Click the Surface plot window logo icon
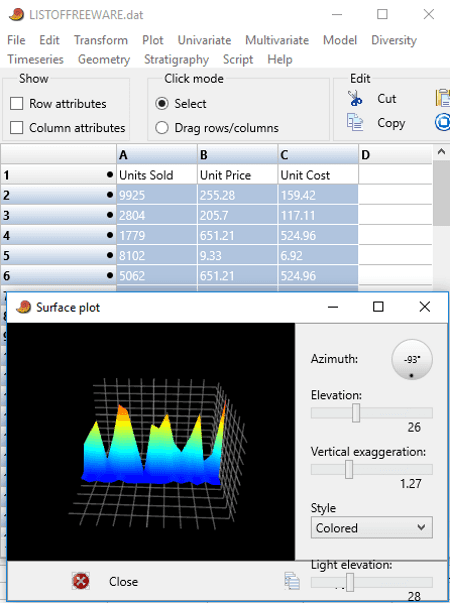450x603 pixels. click(23, 307)
